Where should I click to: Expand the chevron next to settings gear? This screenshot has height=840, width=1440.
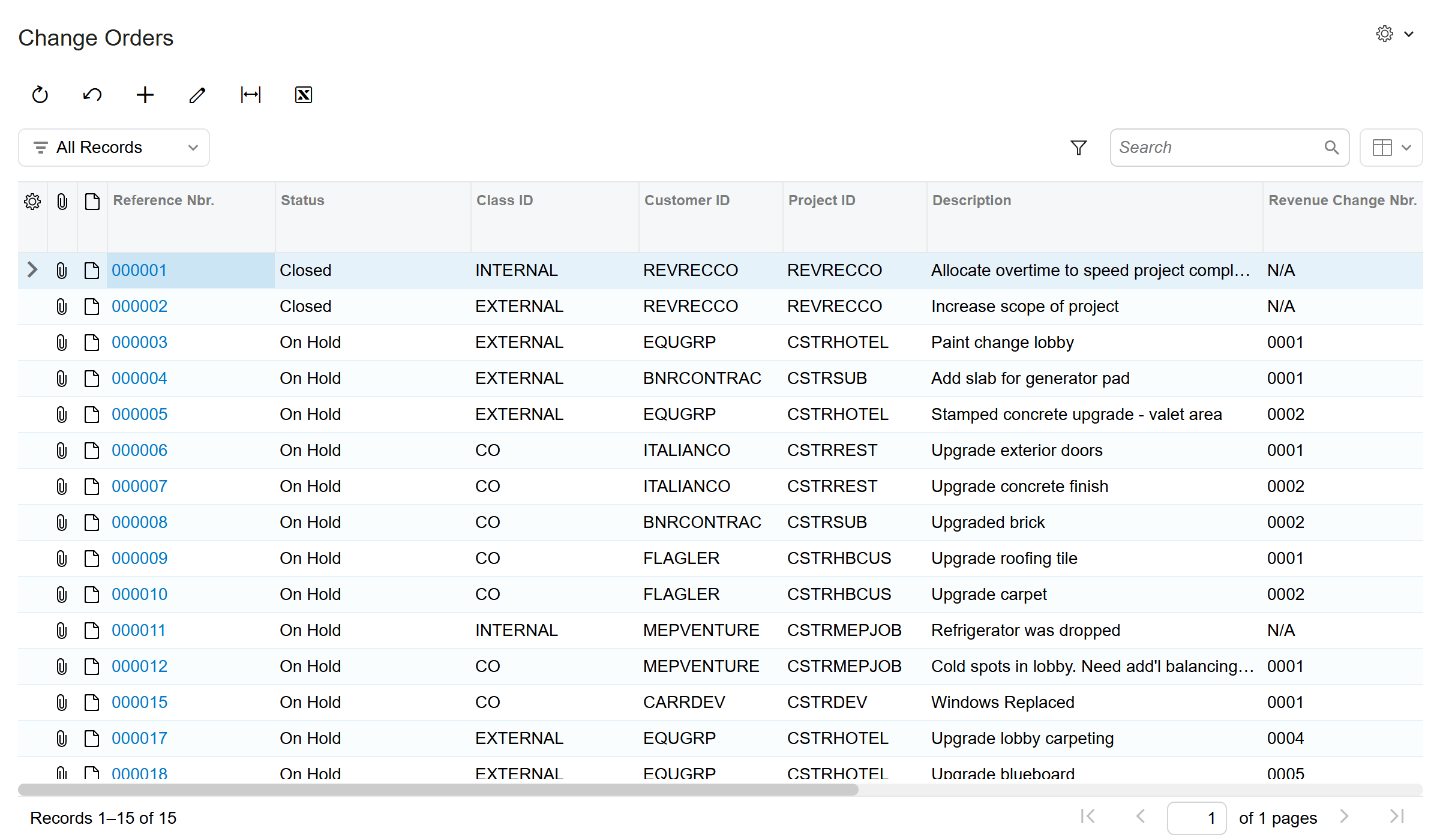pyautogui.click(x=1409, y=34)
